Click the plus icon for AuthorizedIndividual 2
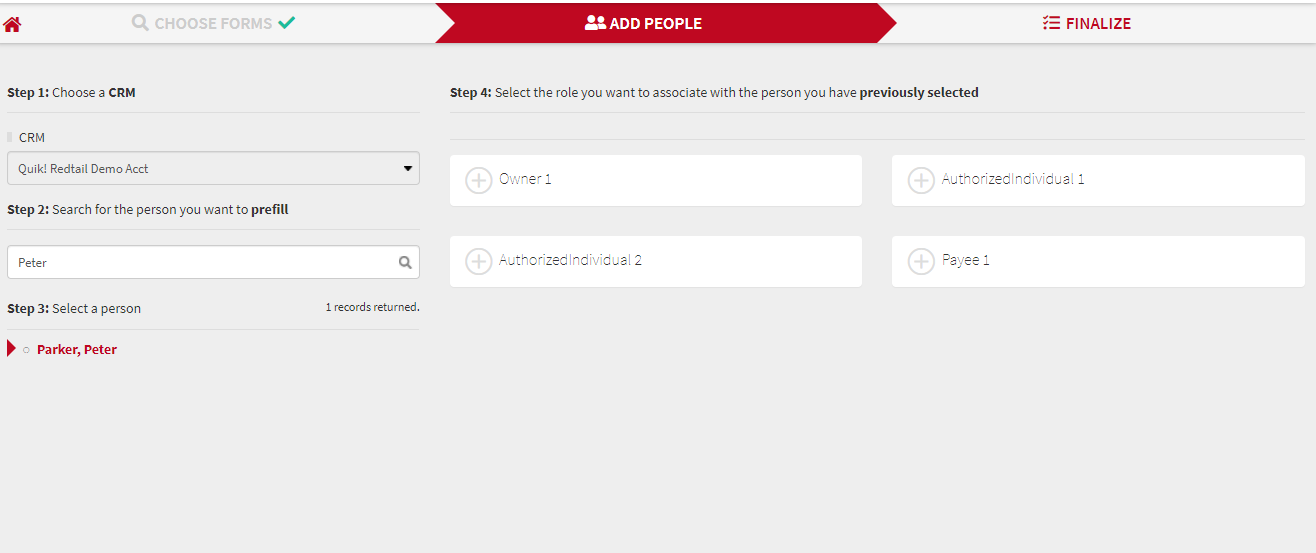 479,261
